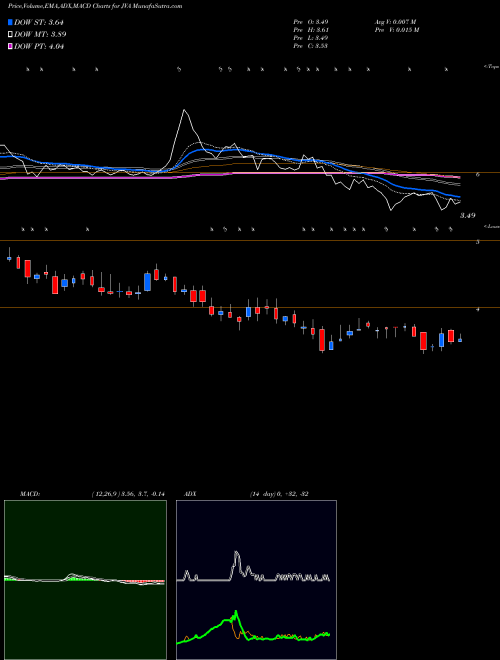Click the '<Lows' marker row label
Screen dimensions: 500x660
coord(491,226)
